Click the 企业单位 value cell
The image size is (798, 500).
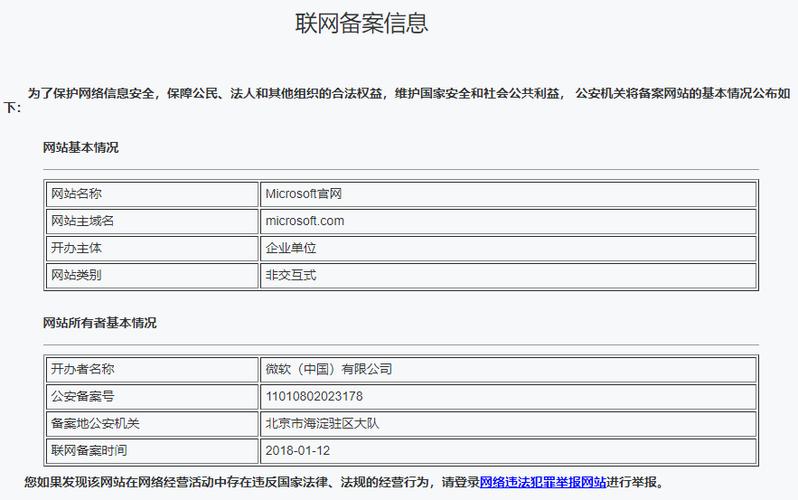point(508,248)
